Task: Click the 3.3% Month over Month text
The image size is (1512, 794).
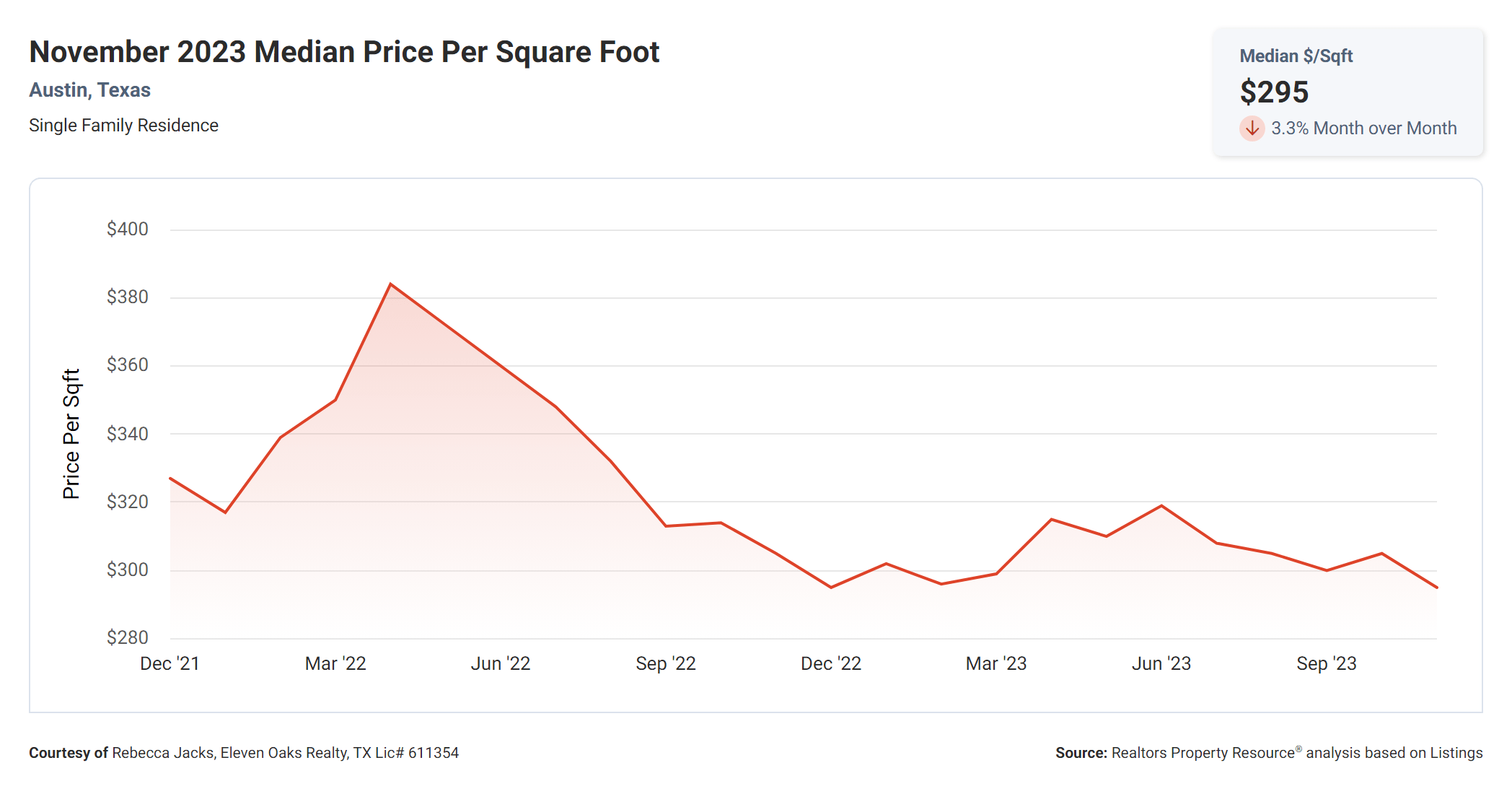Action: pyautogui.click(x=1363, y=128)
